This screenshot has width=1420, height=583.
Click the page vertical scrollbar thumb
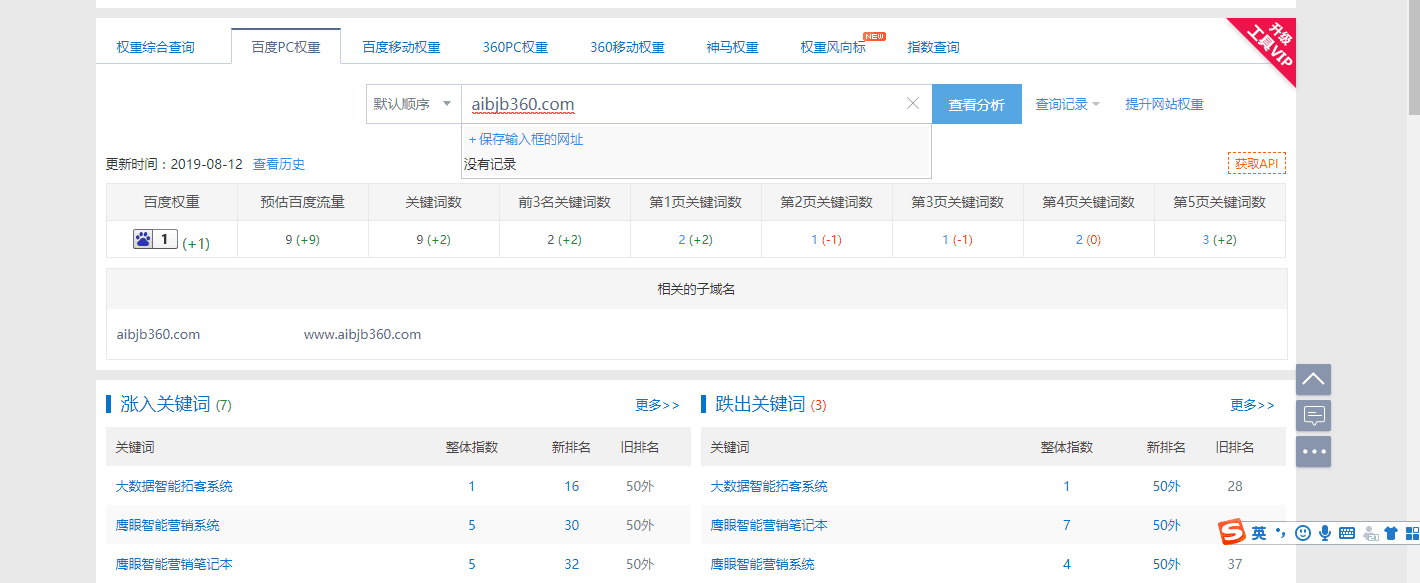(x=1413, y=55)
